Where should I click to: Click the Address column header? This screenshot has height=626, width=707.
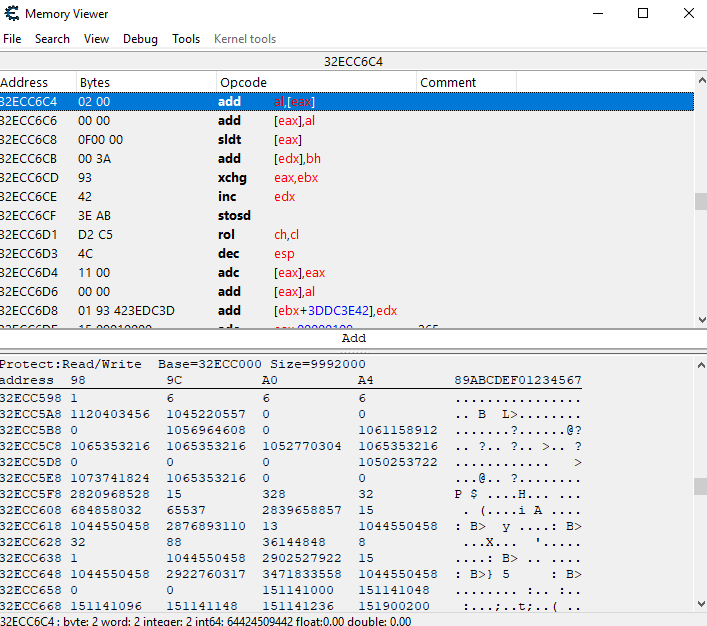pos(38,83)
